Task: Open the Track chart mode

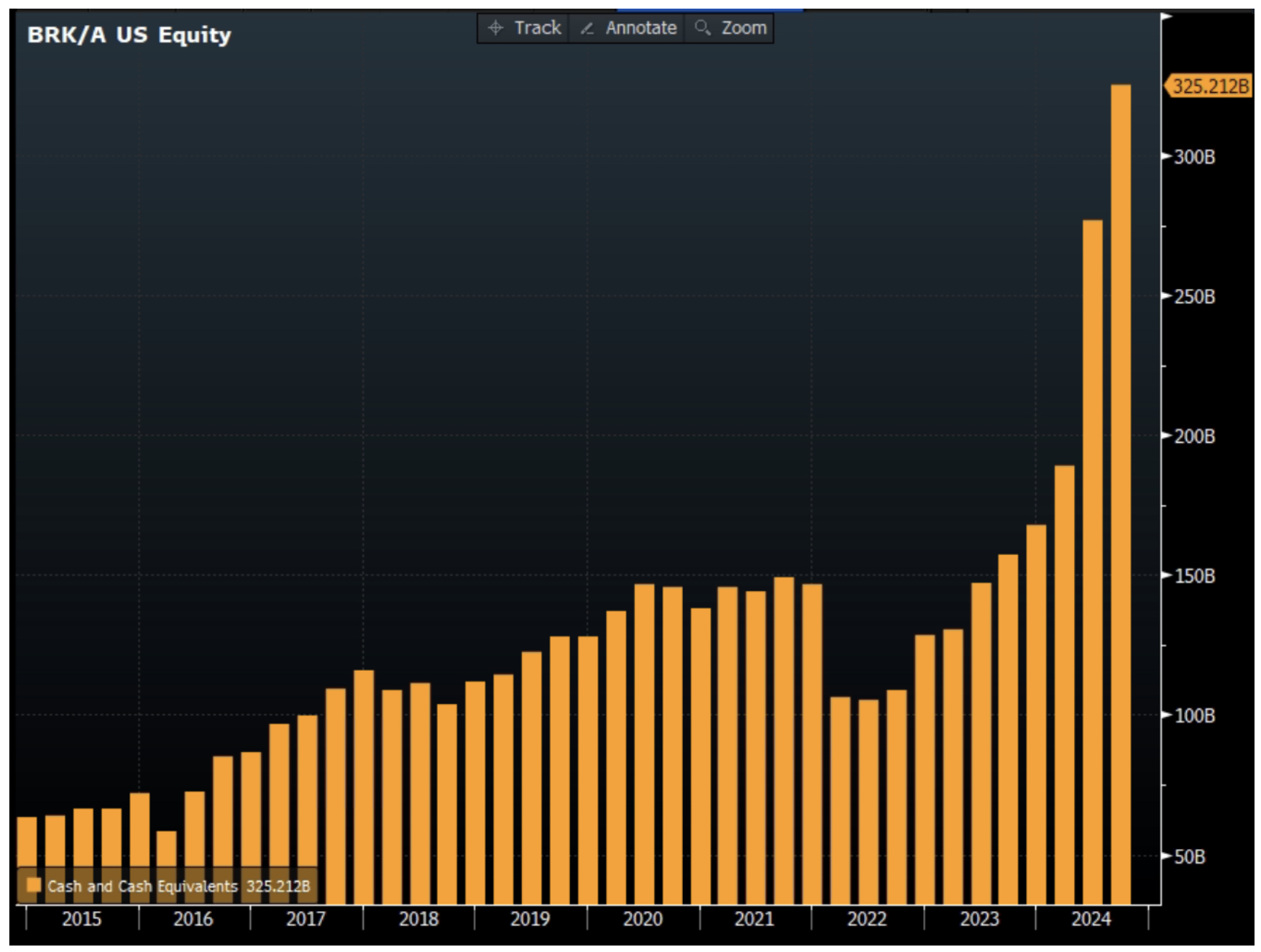Action: (x=525, y=27)
